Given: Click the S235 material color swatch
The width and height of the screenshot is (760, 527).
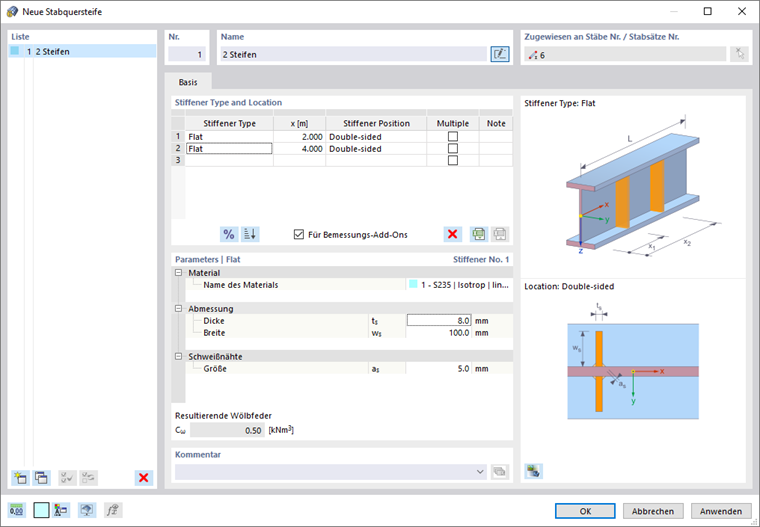Looking at the screenshot, I should [413, 285].
